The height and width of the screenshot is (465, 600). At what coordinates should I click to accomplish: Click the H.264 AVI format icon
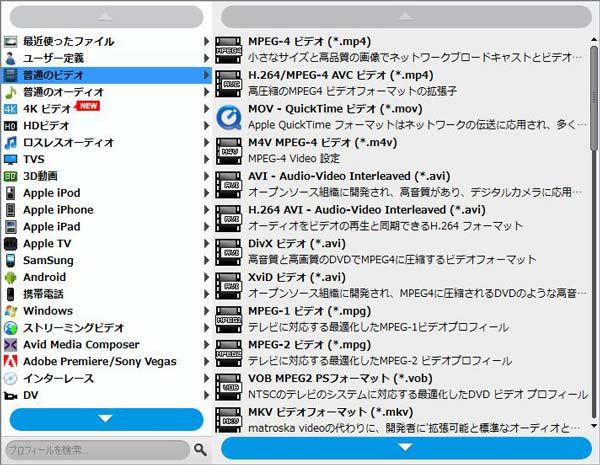(x=228, y=218)
